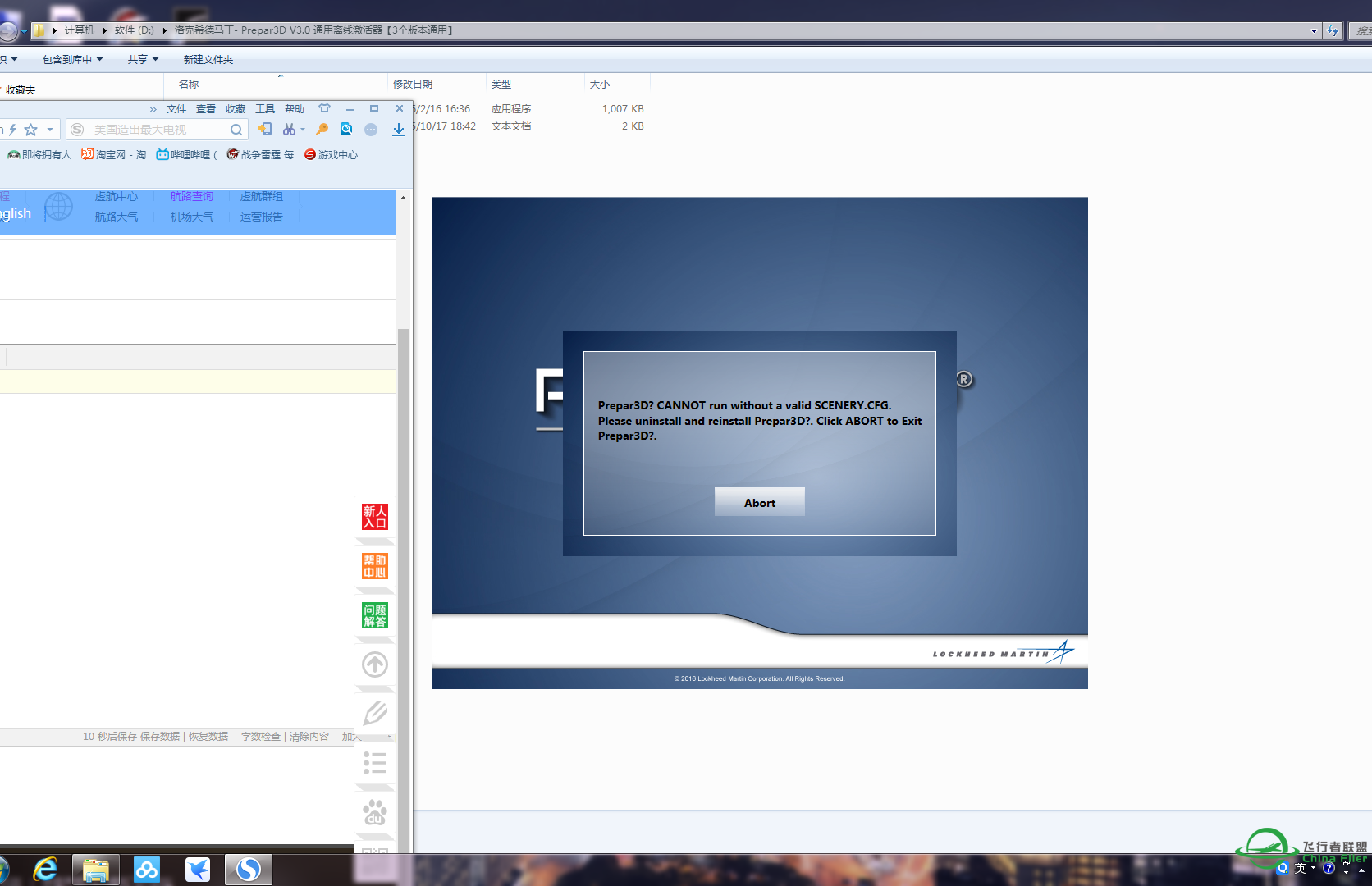Open Internet Explorer from the taskbar

45,870
